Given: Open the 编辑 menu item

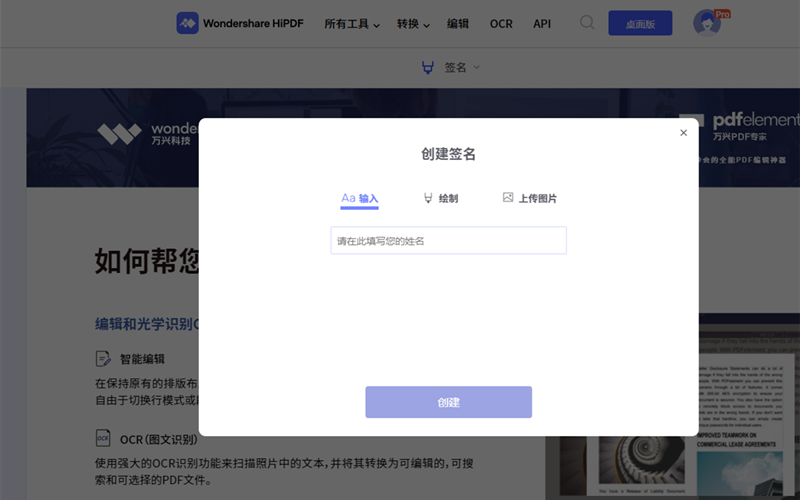Looking at the screenshot, I should click(x=458, y=24).
